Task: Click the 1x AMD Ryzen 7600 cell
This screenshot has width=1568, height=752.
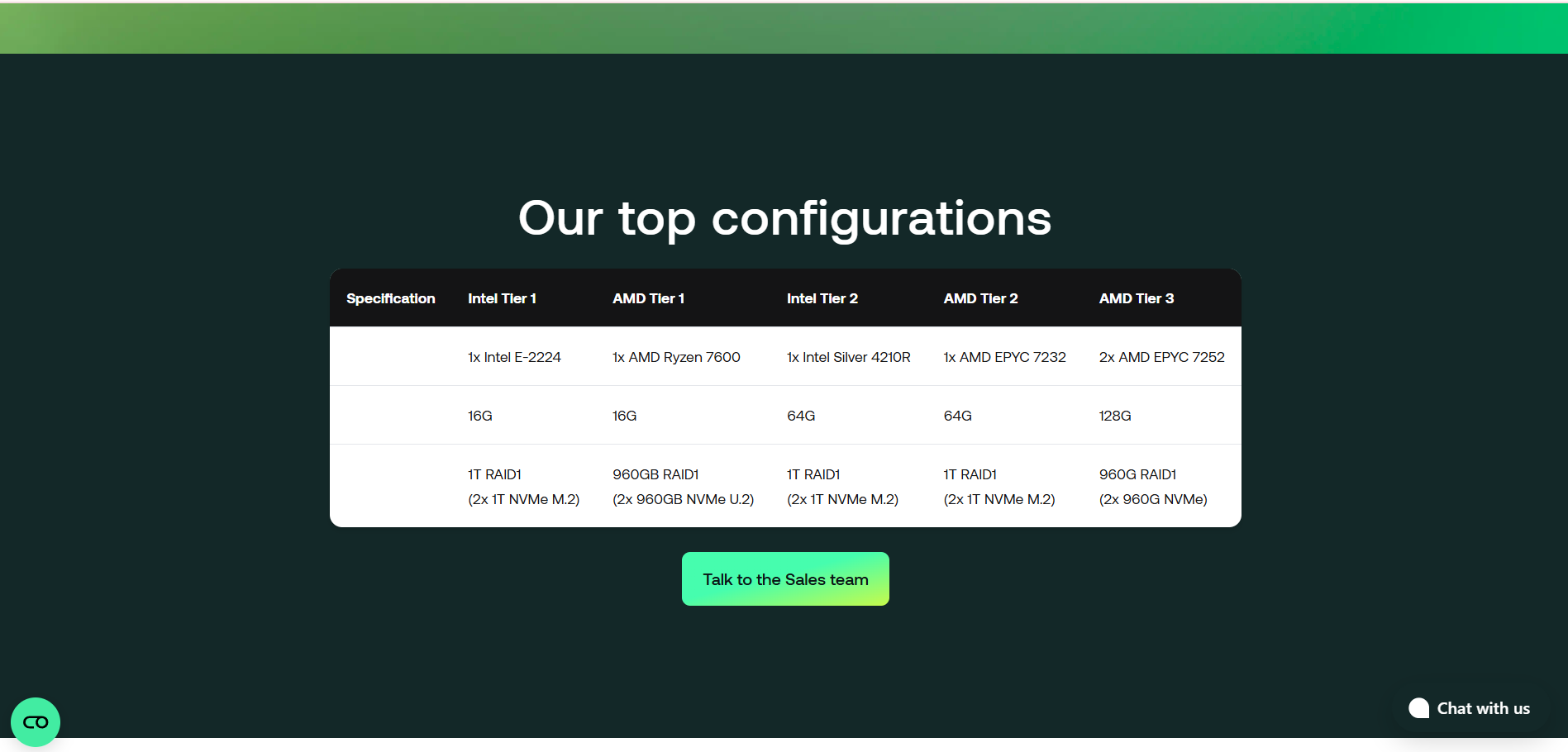Action: click(x=676, y=357)
